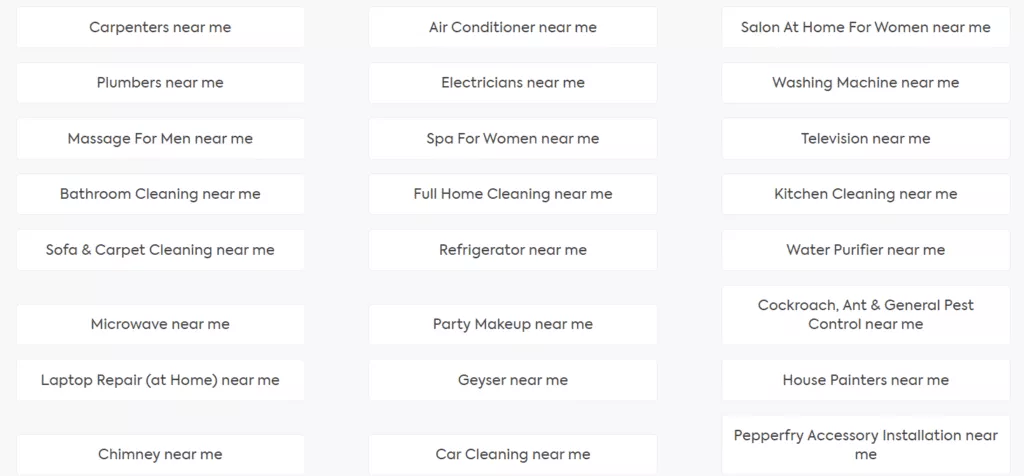This screenshot has width=1024, height=476.
Task: Select Salon At Home For Women near me
Action: [x=865, y=28]
